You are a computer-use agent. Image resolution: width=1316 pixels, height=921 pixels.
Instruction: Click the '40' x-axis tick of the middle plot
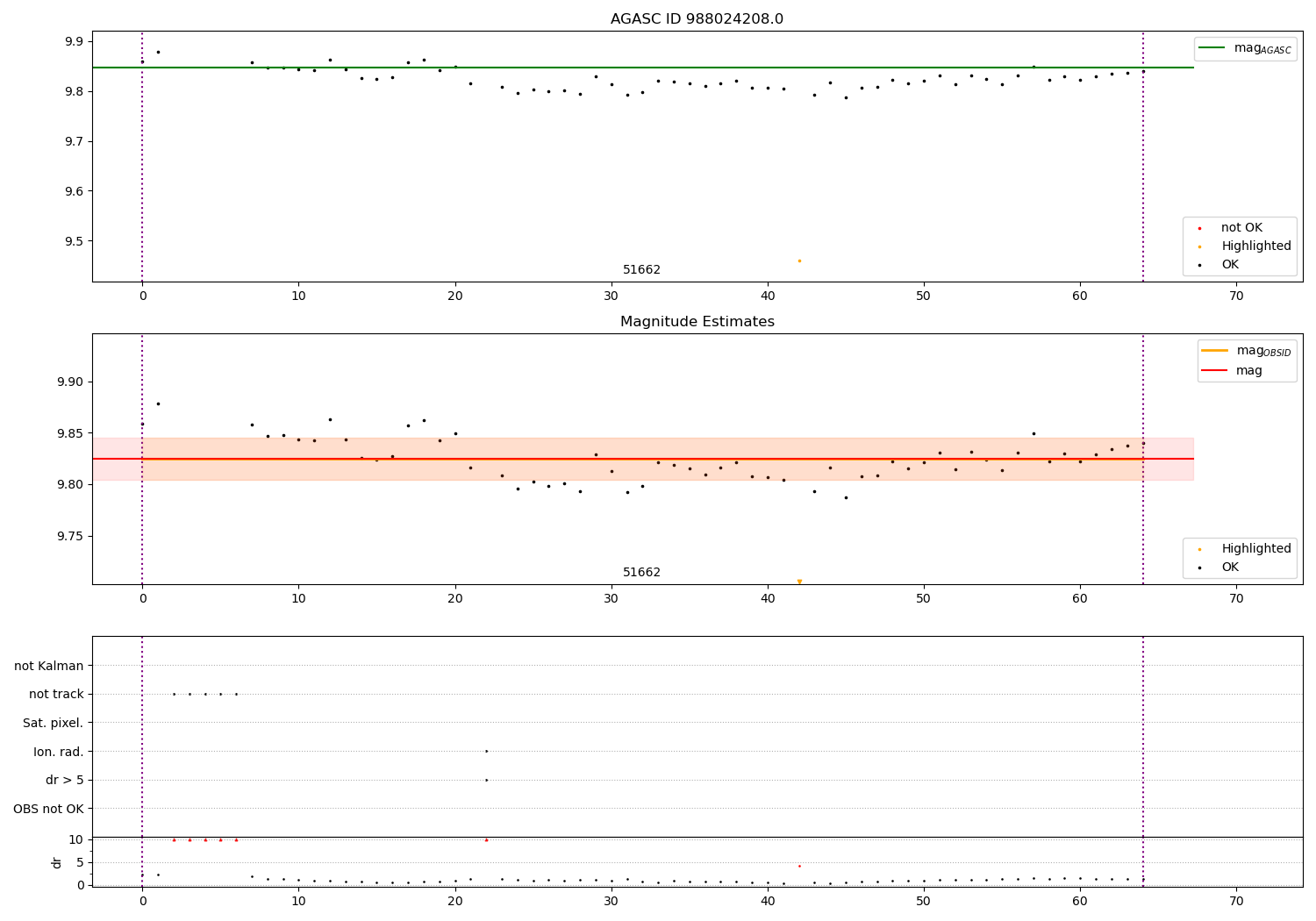(768, 599)
